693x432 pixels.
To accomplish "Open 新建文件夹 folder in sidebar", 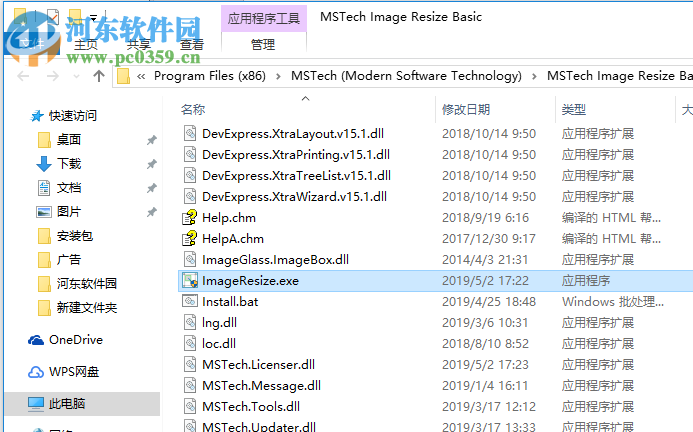I will [x=87, y=307].
